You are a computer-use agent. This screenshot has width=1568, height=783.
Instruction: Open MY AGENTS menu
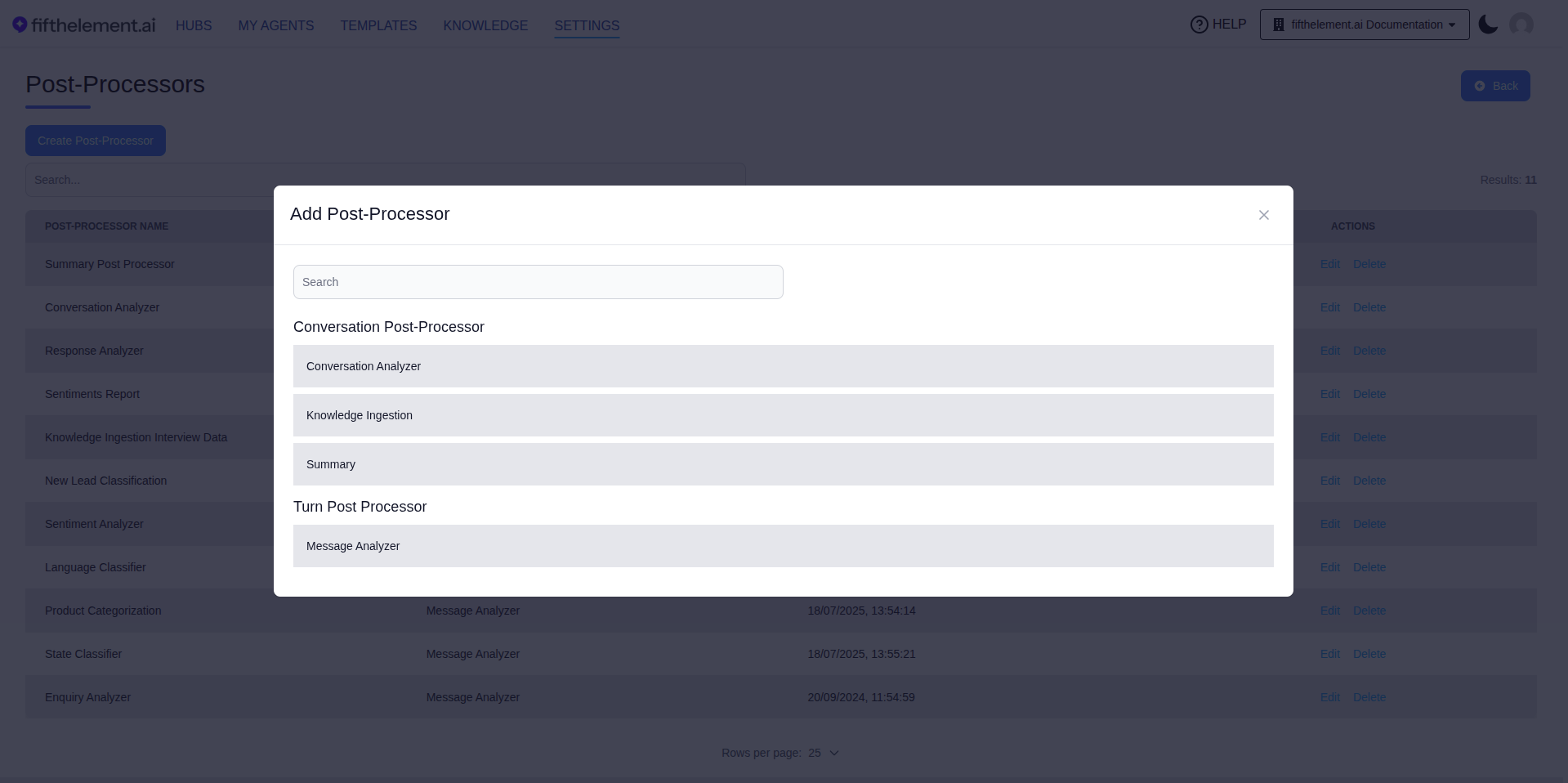point(276,25)
